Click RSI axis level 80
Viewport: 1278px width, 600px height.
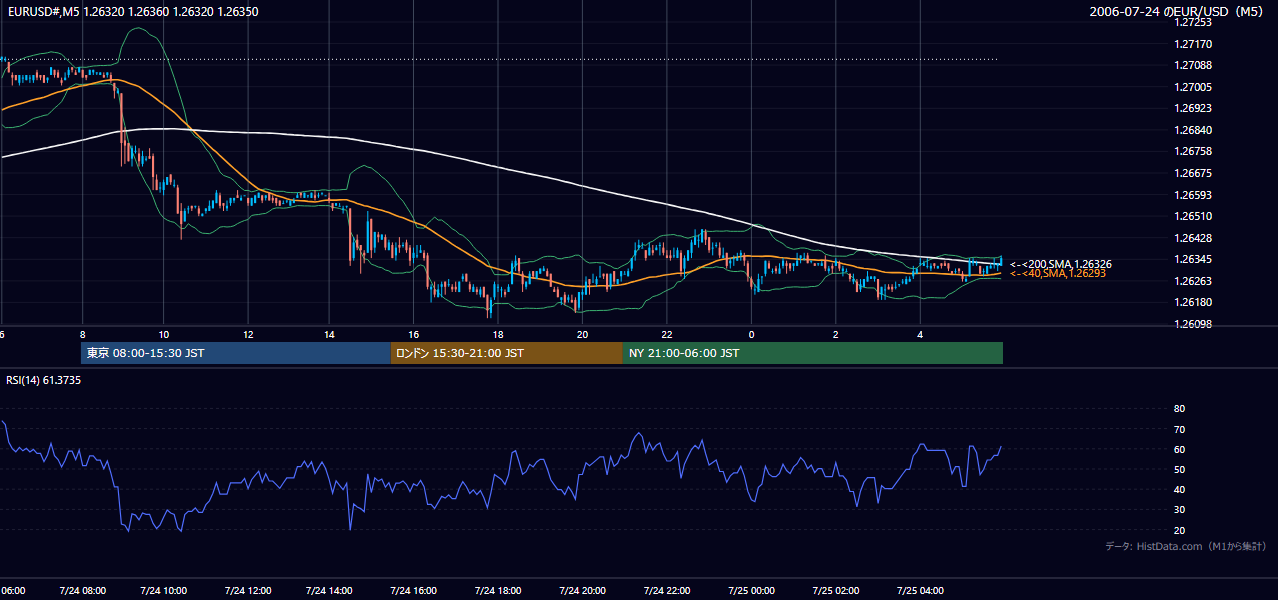pyautogui.click(x=1179, y=409)
